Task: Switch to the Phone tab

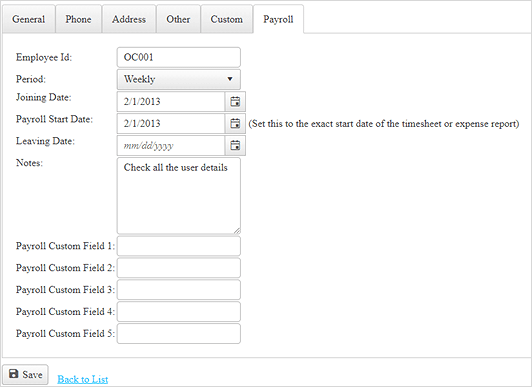Action: (78, 19)
